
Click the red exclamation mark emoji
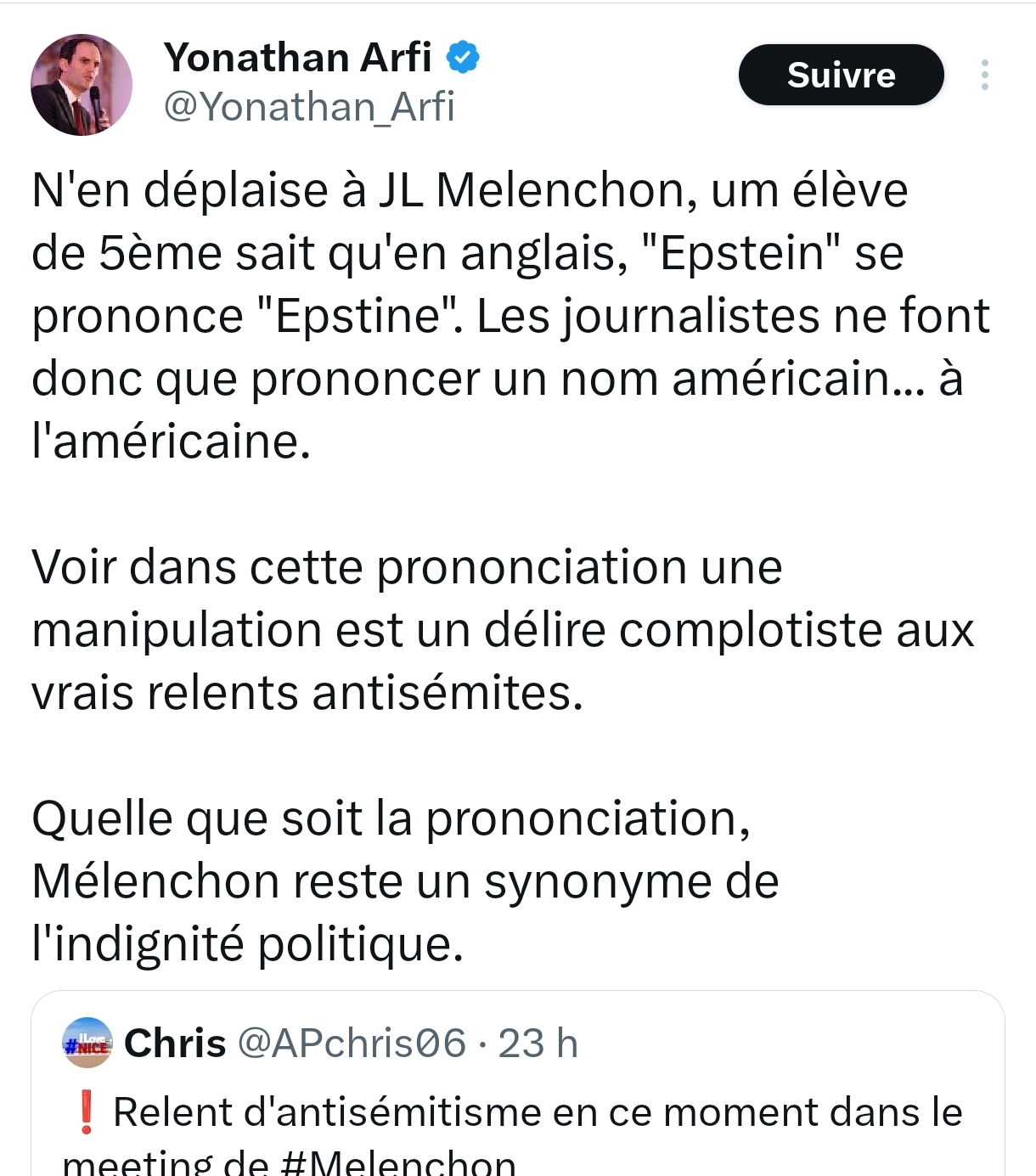click(x=85, y=1112)
